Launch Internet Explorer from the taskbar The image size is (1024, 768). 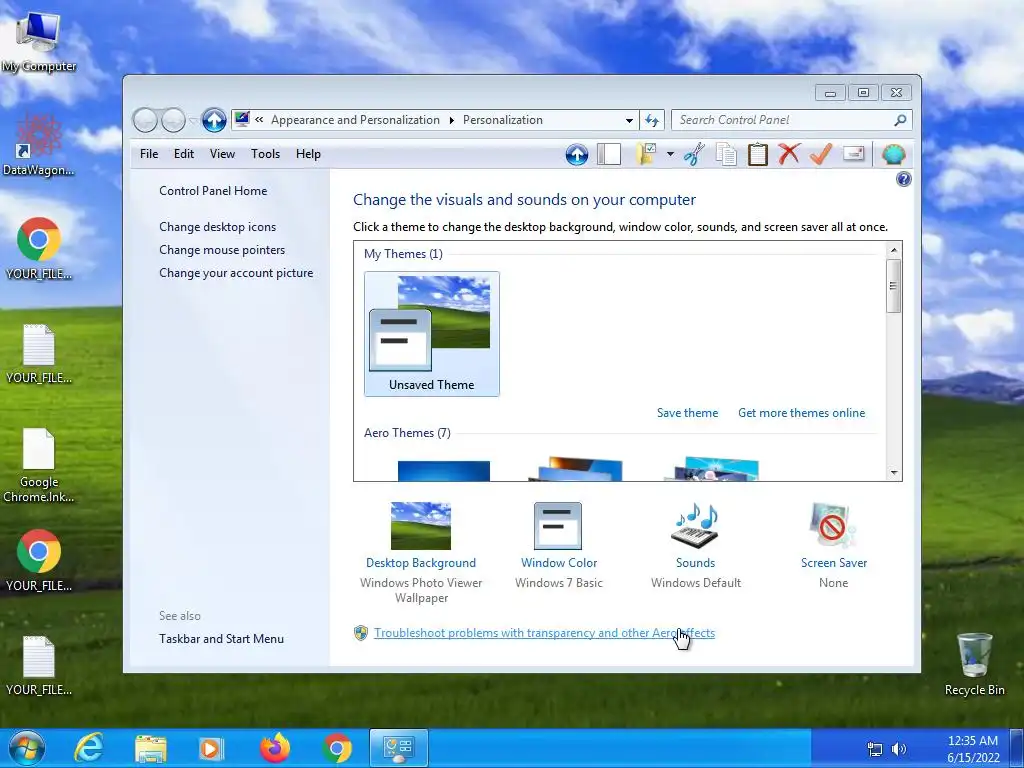(88, 748)
